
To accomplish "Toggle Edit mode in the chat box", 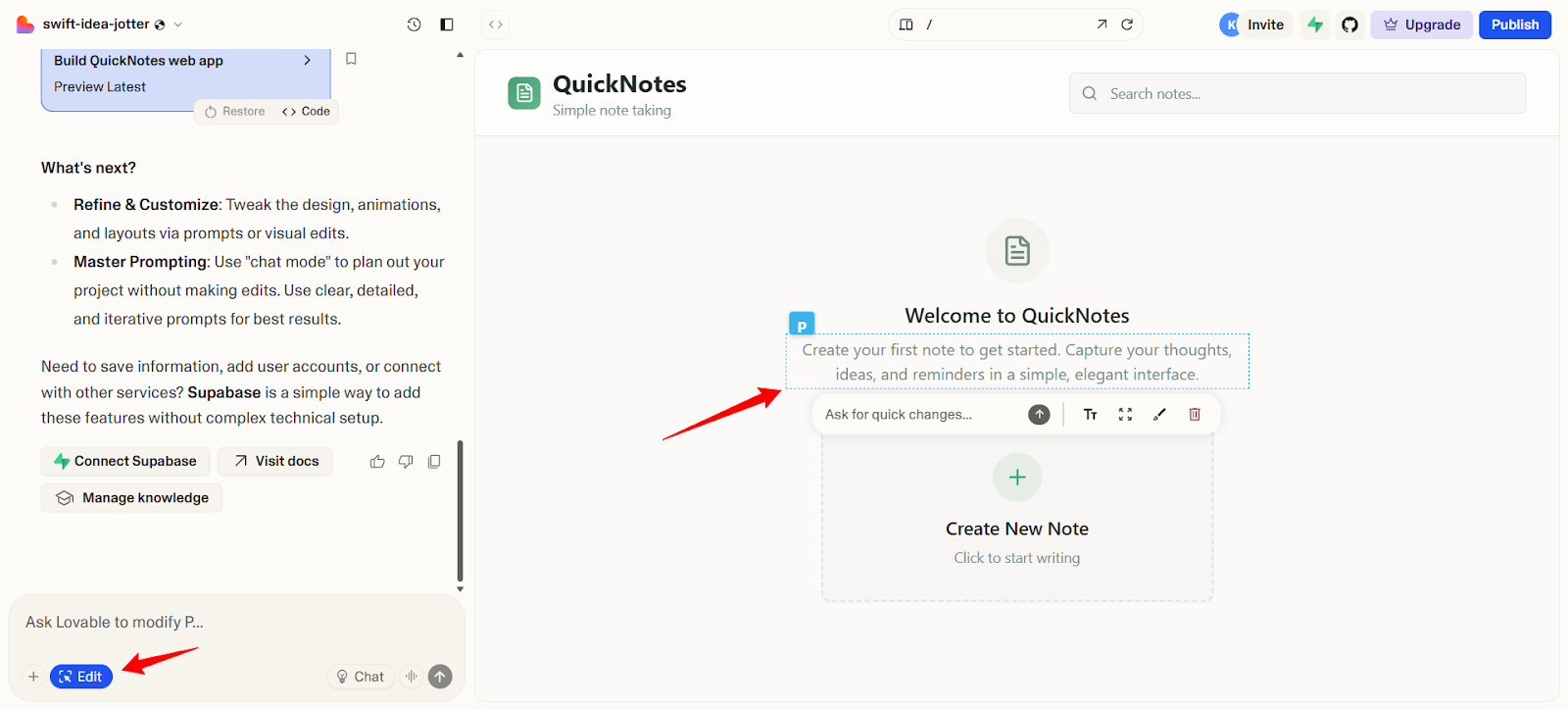I will point(81,677).
